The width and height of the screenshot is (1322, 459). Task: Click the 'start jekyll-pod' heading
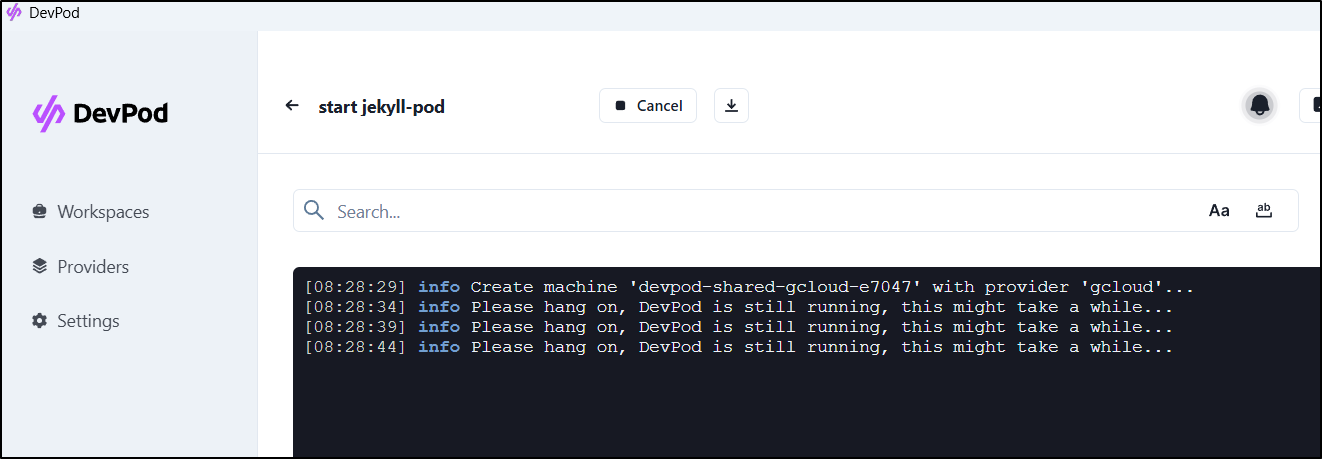coord(381,106)
